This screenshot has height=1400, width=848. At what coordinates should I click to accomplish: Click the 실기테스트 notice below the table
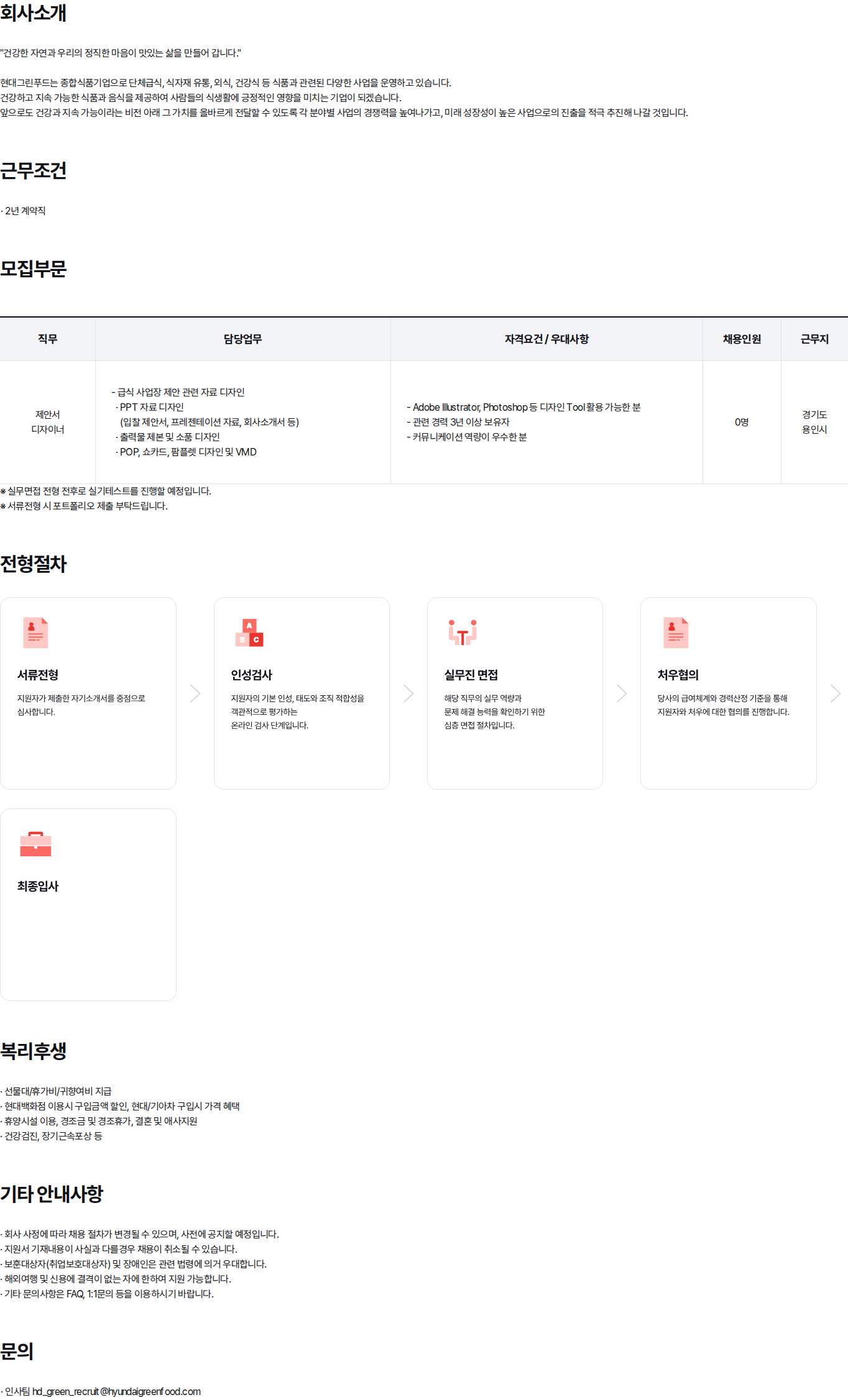click(106, 491)
